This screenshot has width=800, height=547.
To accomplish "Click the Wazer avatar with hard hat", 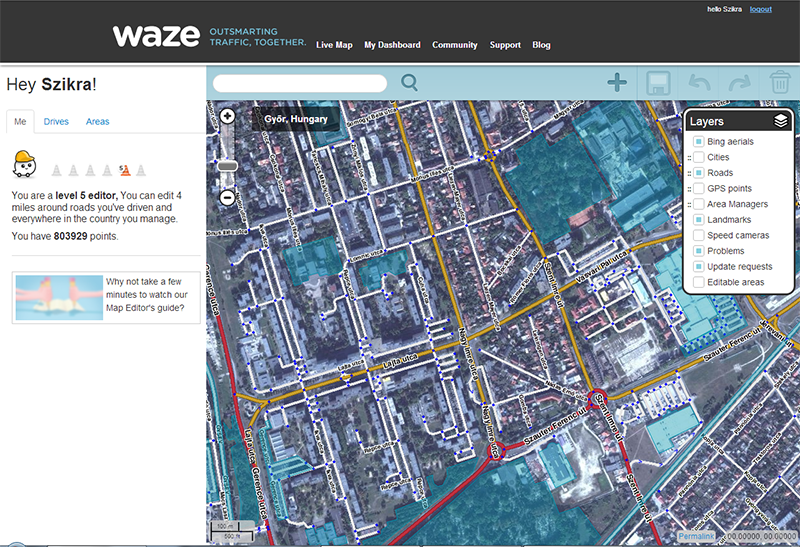I will click(x=24, y=164).
